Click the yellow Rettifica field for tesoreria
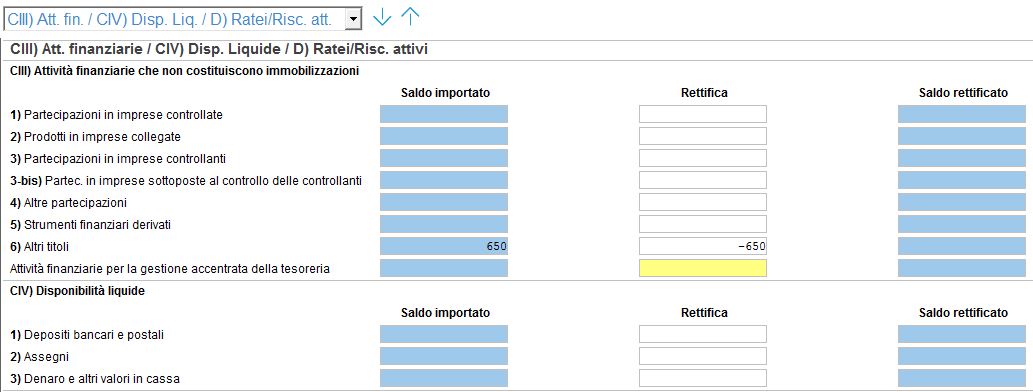The image size is (1033, 392). (x=703, y=268)
